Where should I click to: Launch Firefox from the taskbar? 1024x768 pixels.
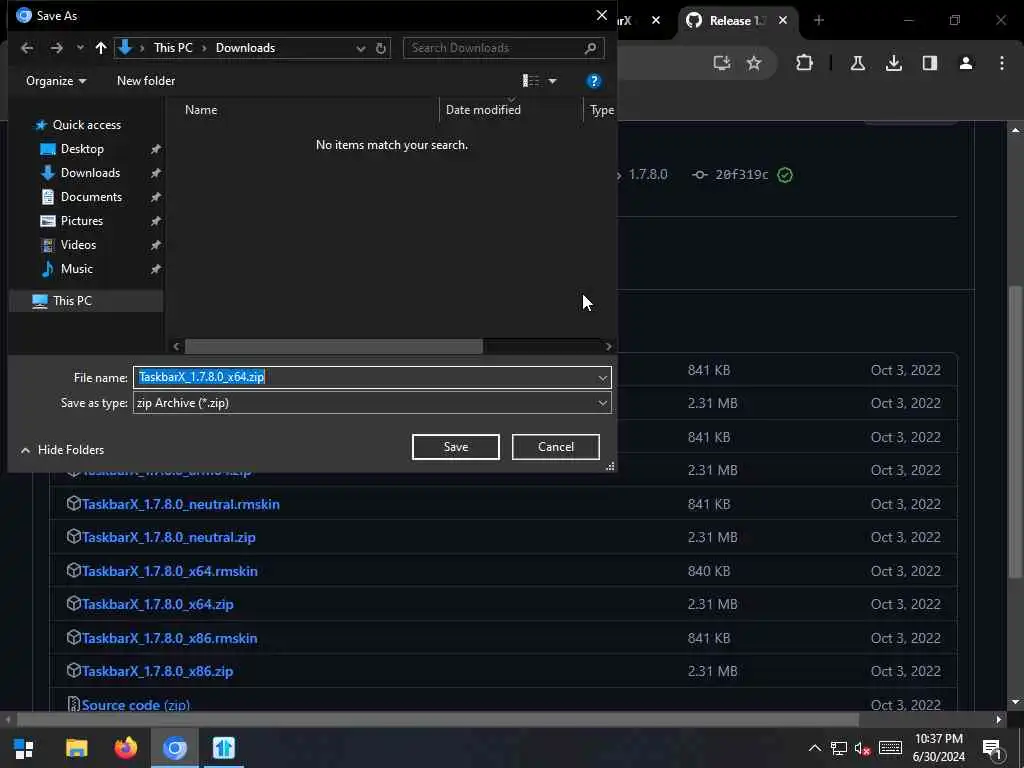coord(125,748)
